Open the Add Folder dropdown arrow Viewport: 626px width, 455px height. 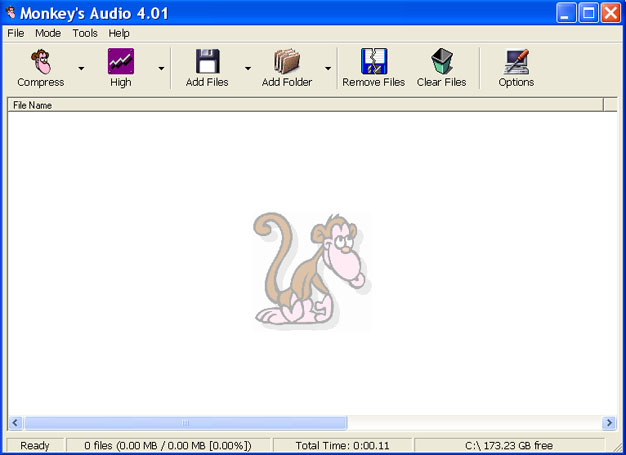[x=327, y=70]
